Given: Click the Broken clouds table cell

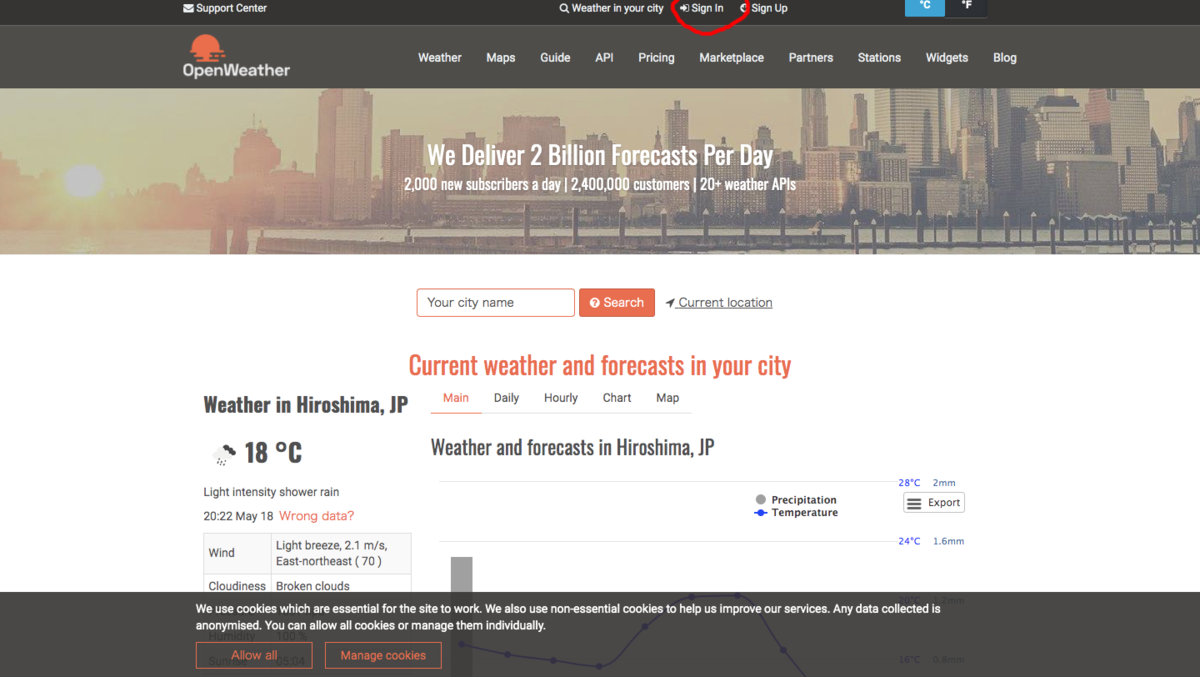Looking at the screenshot, I should (x=341, y=586).
